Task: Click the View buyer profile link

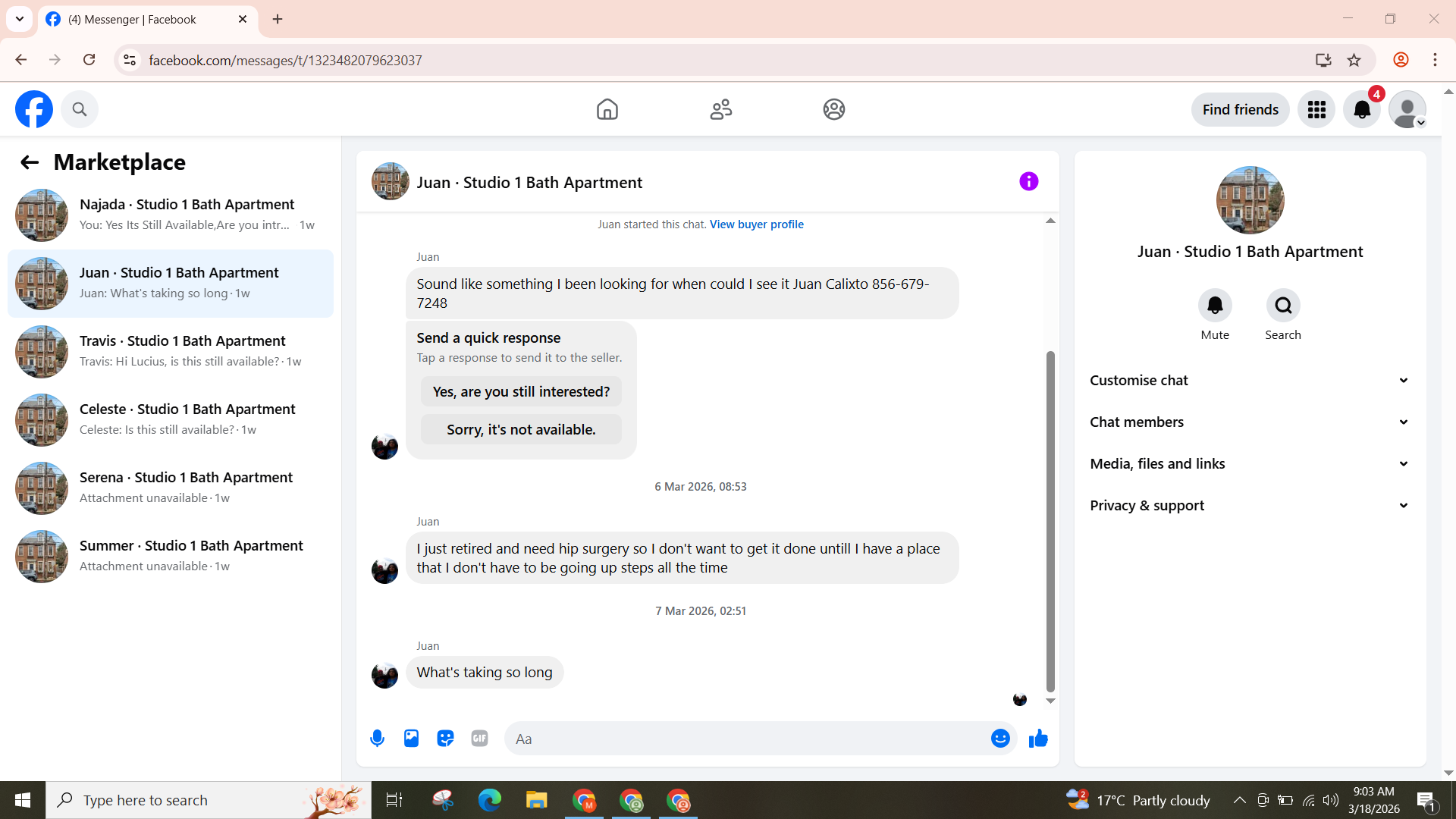Action: tap(756, 224)
